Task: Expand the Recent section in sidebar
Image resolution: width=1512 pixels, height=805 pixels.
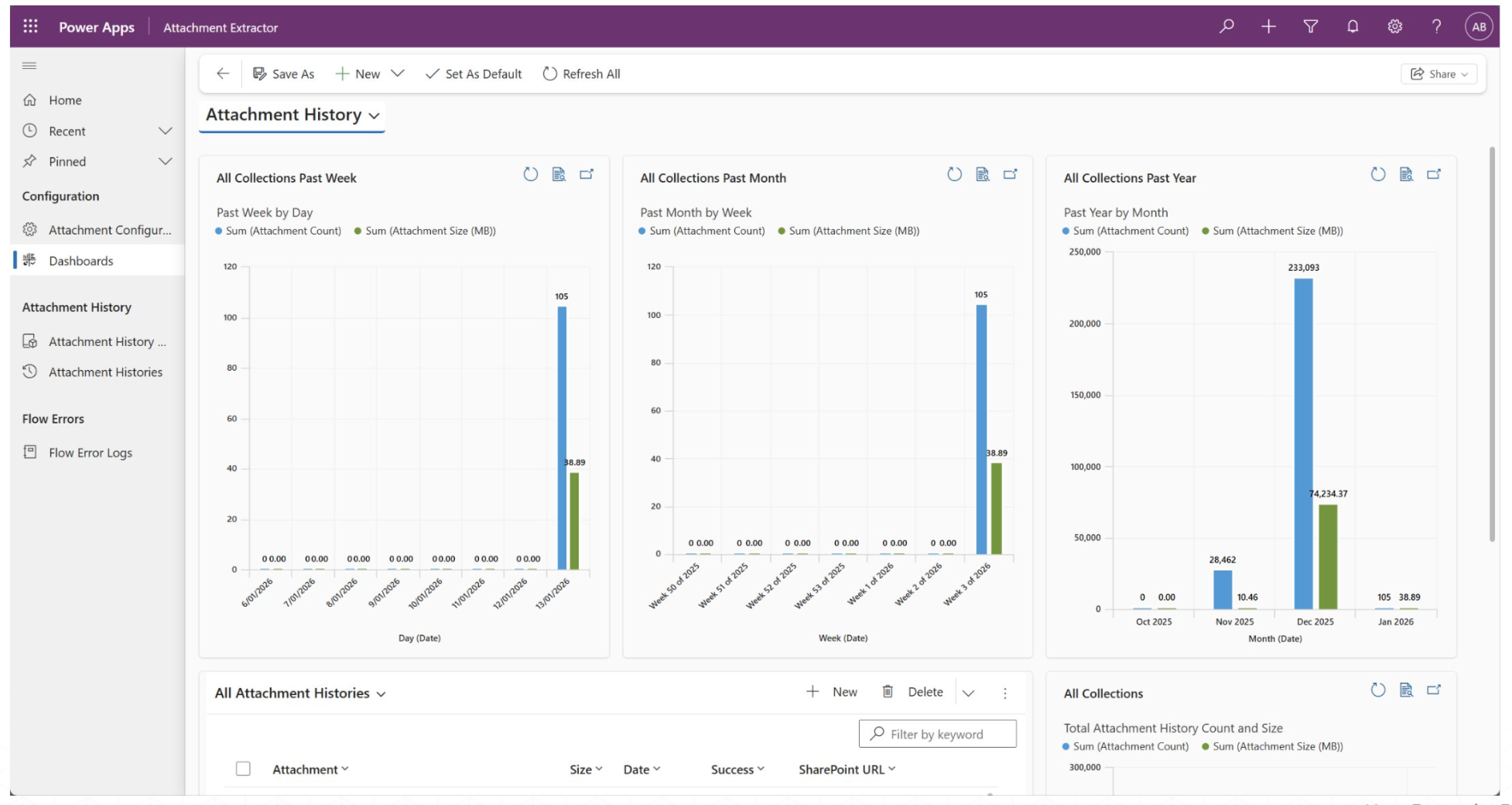Action: (x=165, y=131)
